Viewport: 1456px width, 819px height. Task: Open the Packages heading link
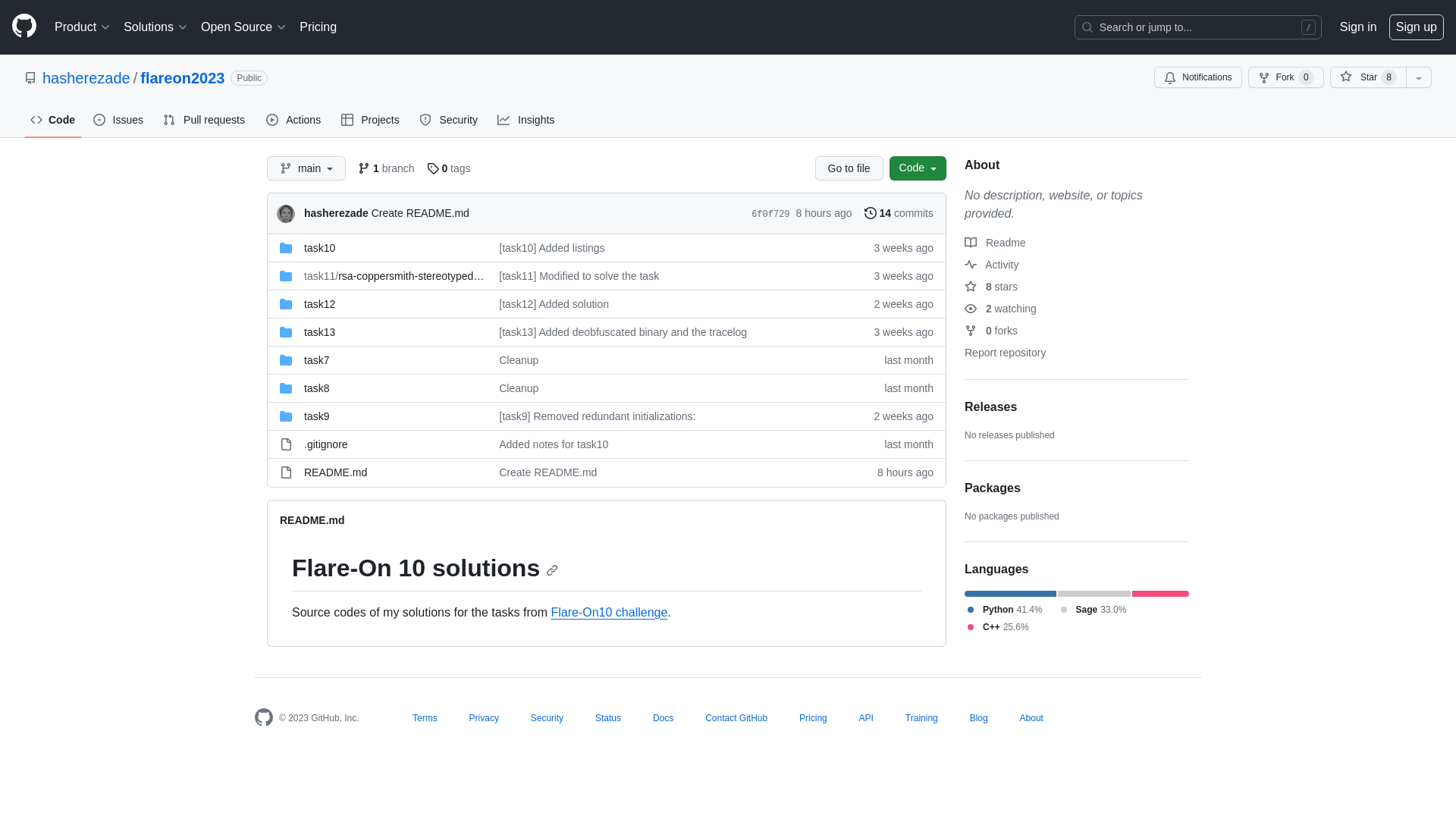(993, 488)
